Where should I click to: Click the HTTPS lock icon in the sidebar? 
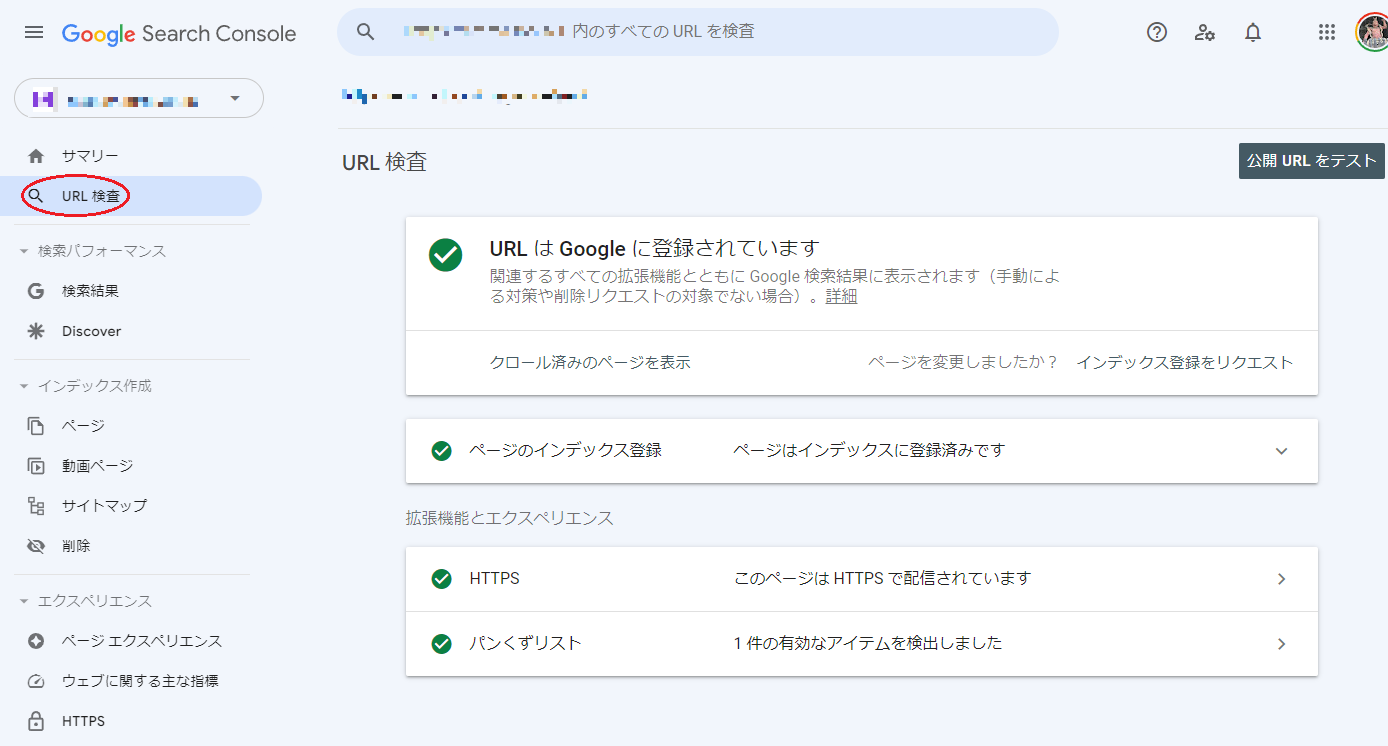point(35,720)
